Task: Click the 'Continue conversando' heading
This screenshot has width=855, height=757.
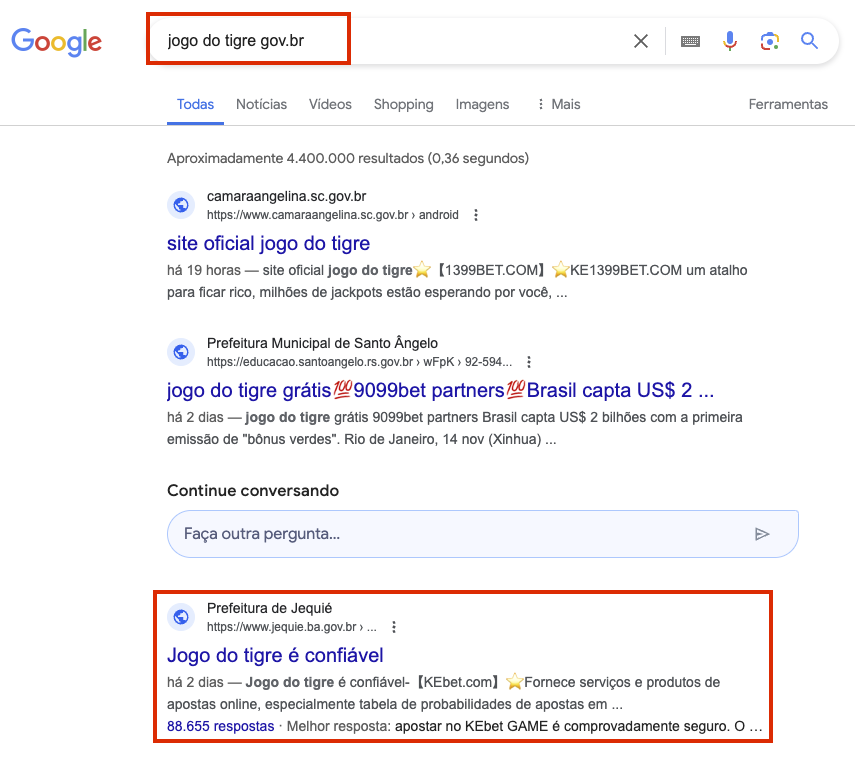Action: coord(253,490)
